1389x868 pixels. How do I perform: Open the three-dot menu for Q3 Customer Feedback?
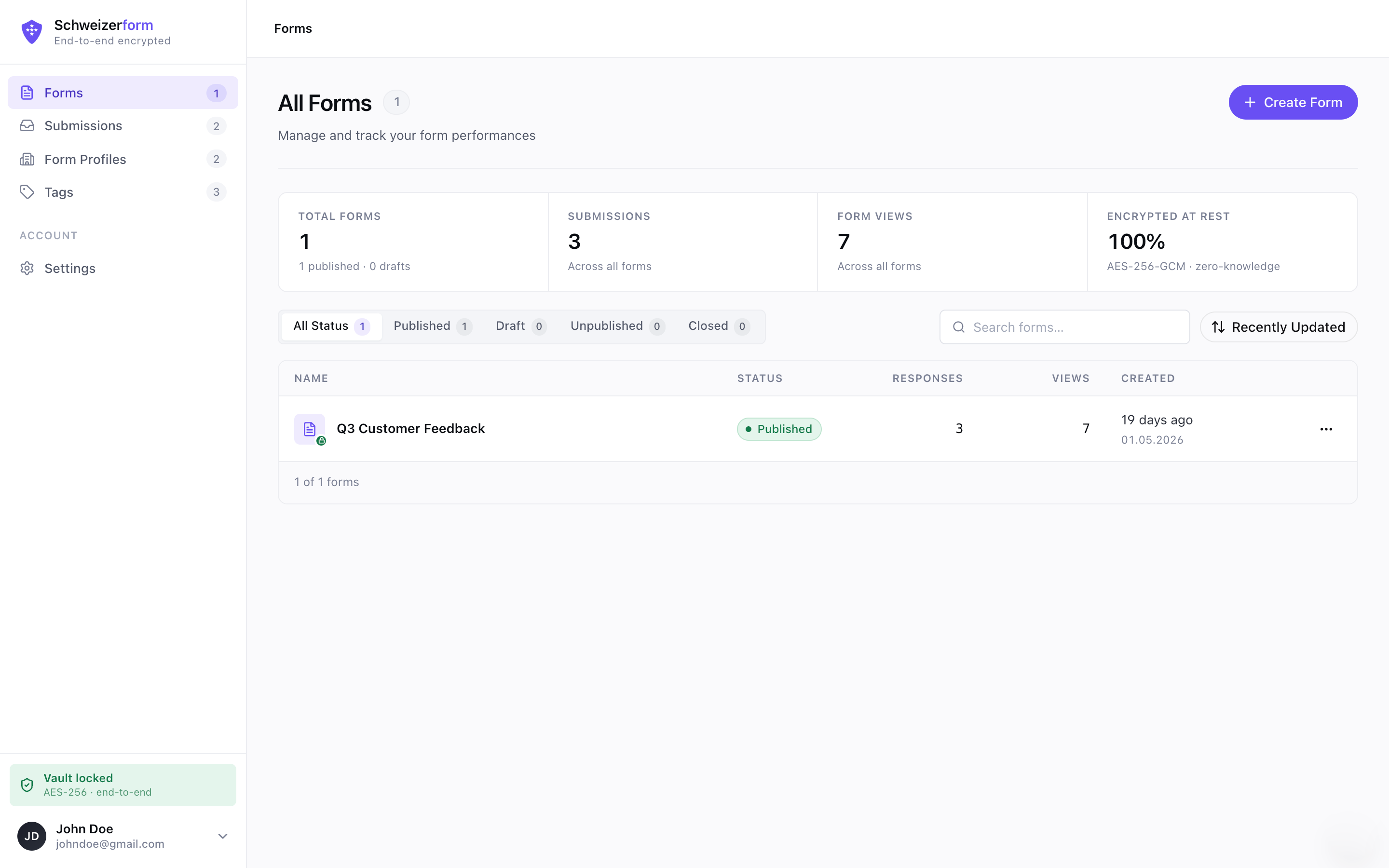[1326, 429]
